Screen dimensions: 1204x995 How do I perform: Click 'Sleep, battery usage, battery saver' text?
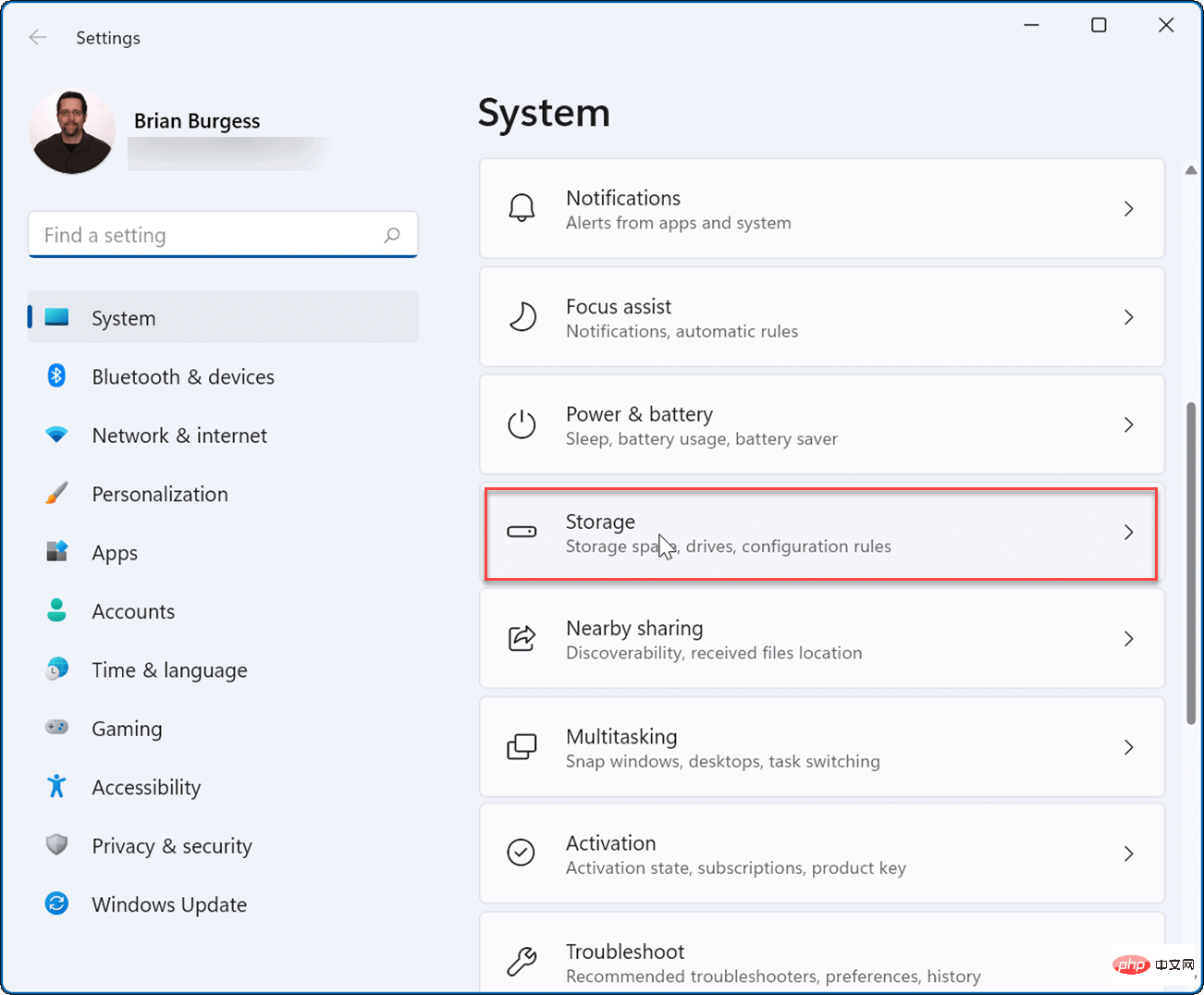click(x=702, y=438)
